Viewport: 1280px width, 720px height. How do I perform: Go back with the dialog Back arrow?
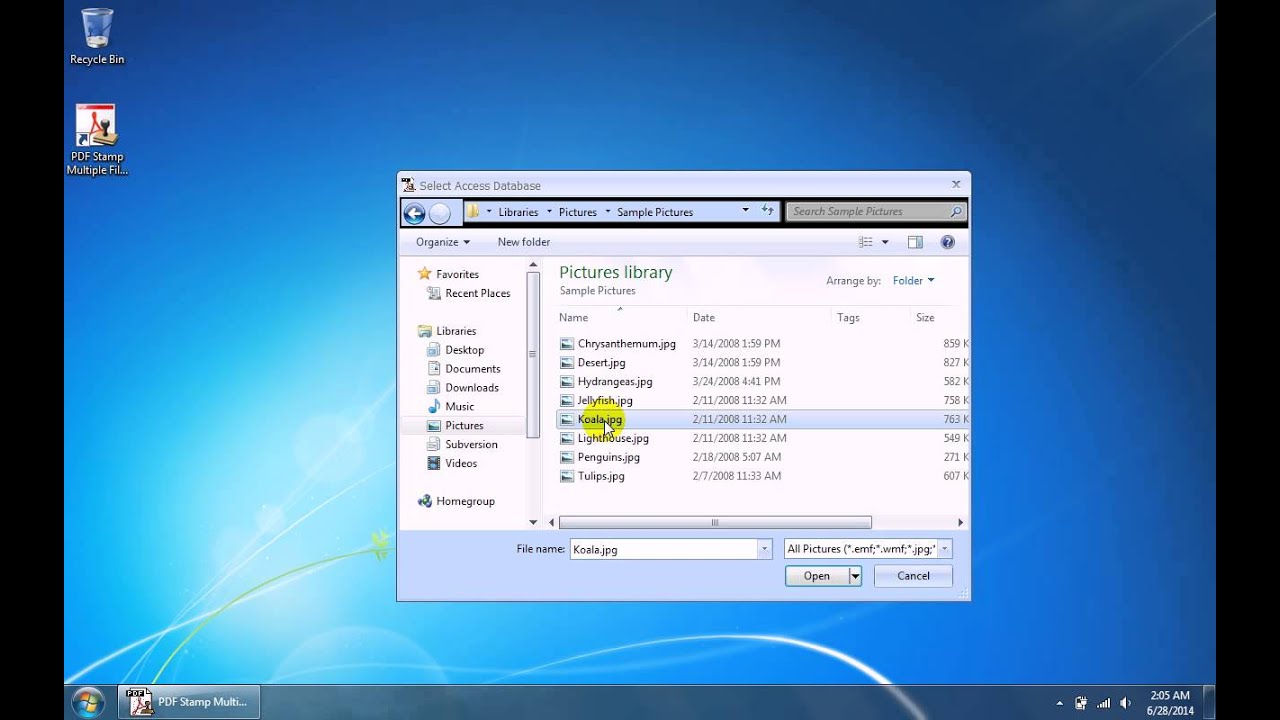414,212
